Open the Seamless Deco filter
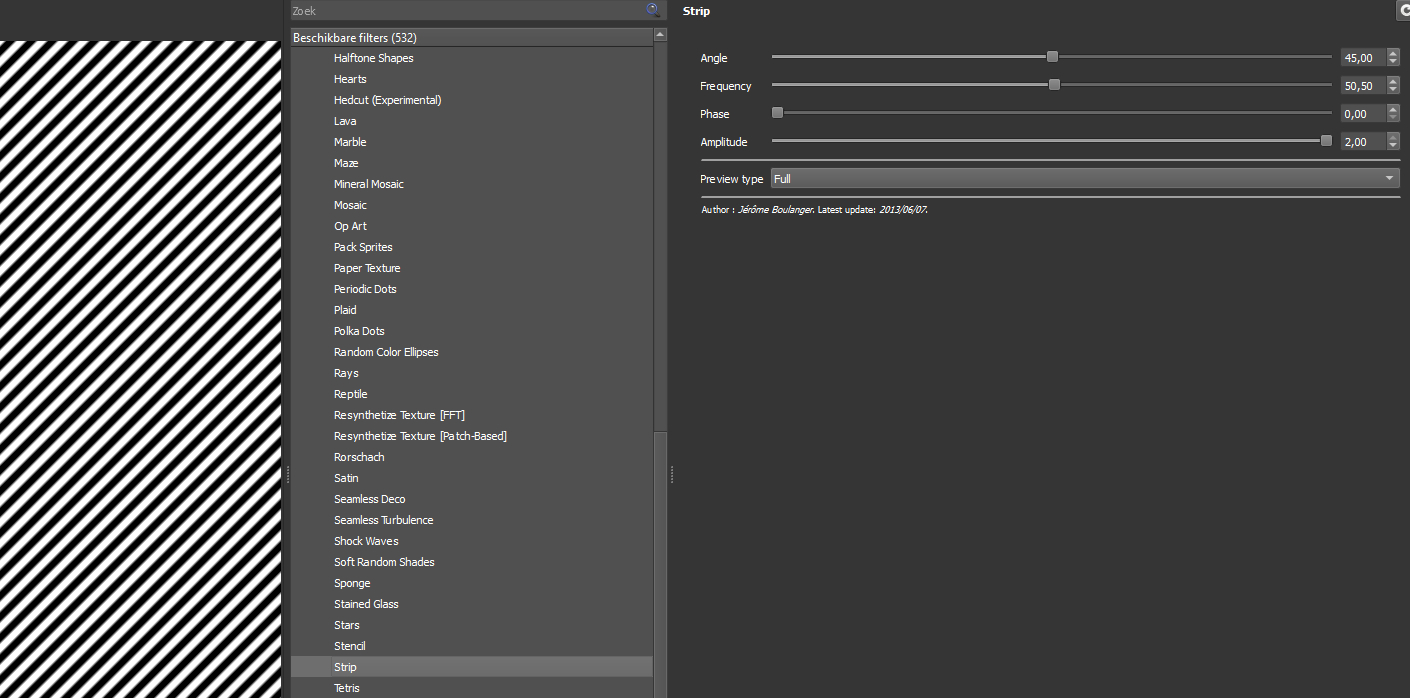Image resolution: width=1410 pixels, height=698 pixels. click(x=369, y=499)
